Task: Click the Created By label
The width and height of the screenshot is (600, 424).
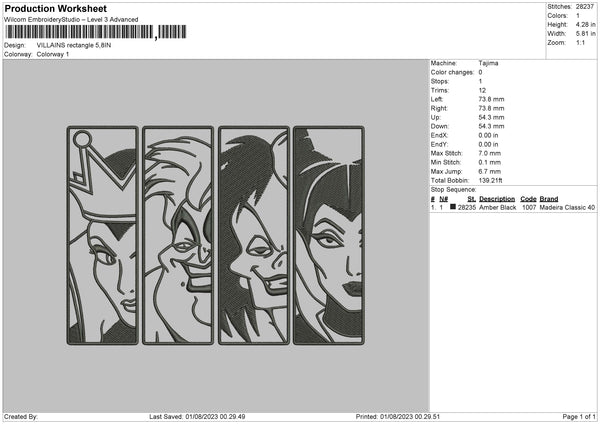Action: (21, 417)
